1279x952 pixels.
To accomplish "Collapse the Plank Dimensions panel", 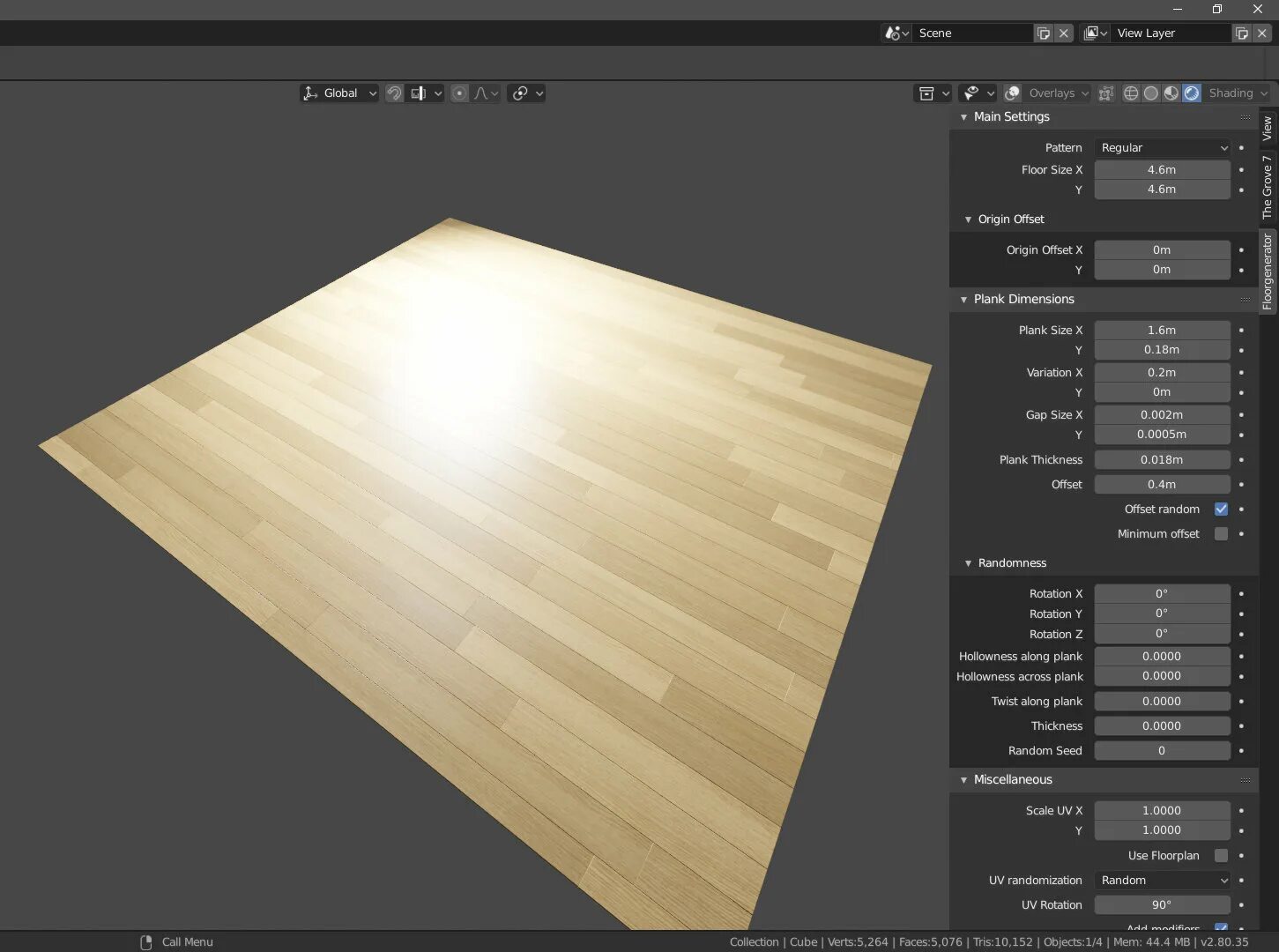I will pyautogui.click(x=963, y=299).
